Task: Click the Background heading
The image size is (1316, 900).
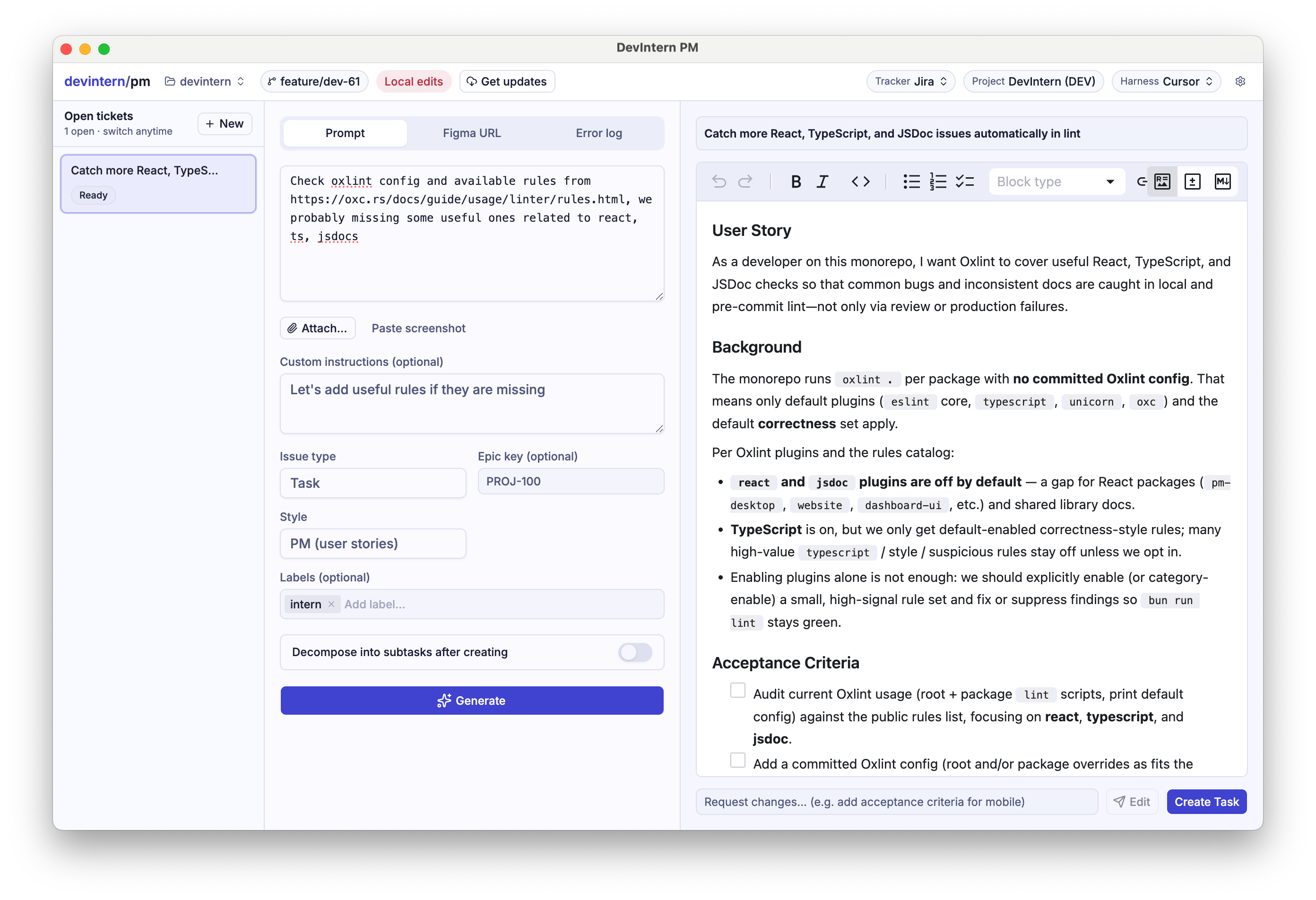Action: (756, 346)
